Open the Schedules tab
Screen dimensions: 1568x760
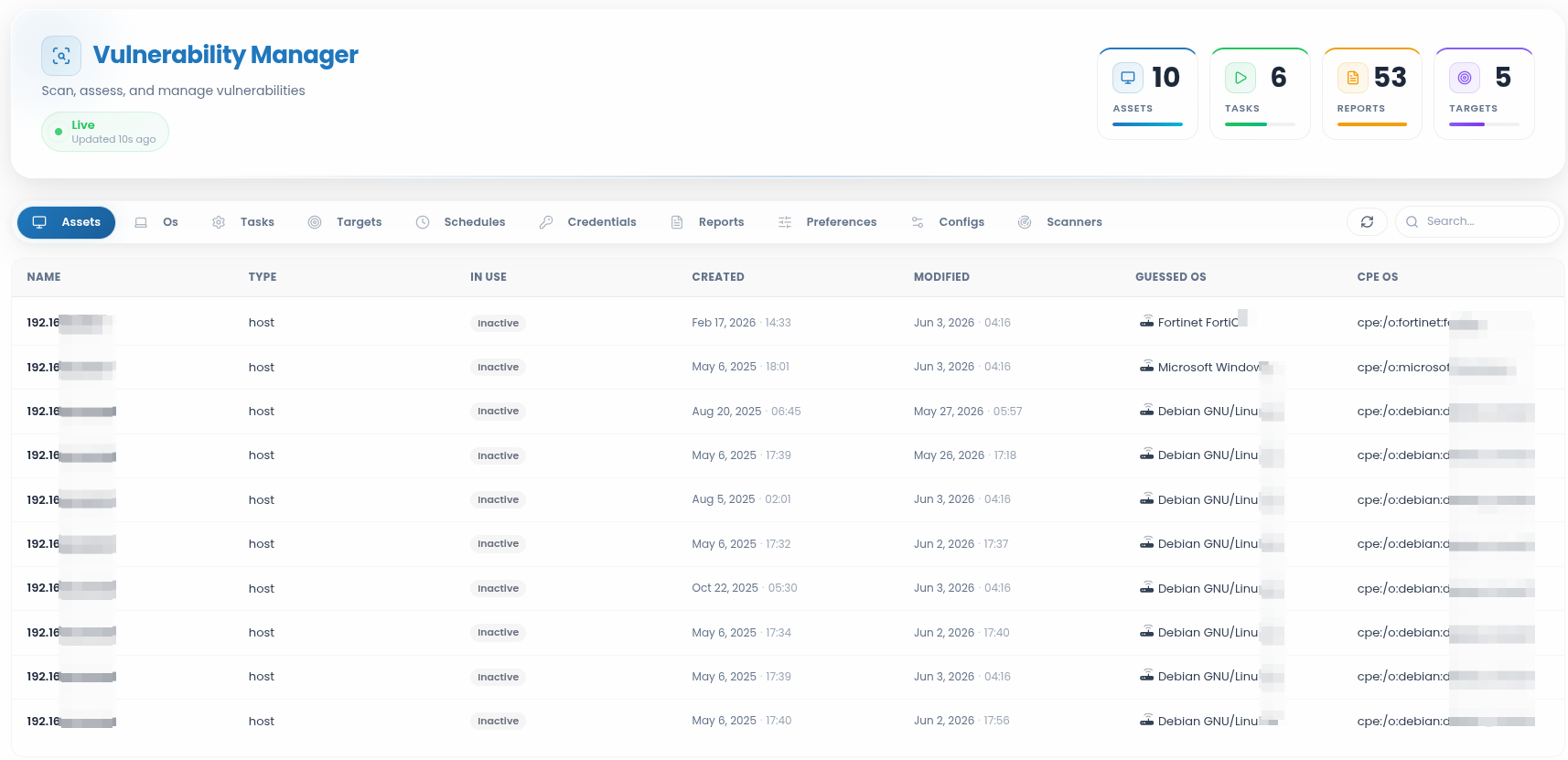pos(460,222)
